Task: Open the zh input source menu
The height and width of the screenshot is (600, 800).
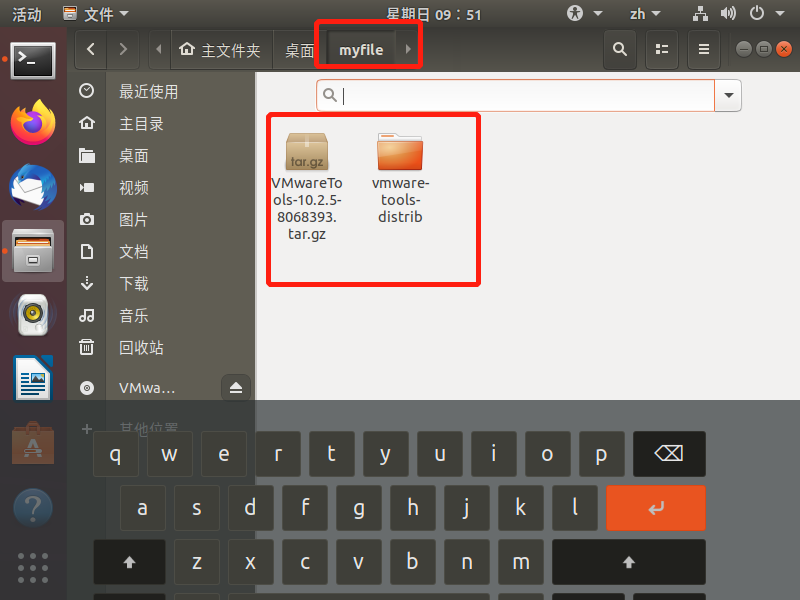Action: [645, 14]
